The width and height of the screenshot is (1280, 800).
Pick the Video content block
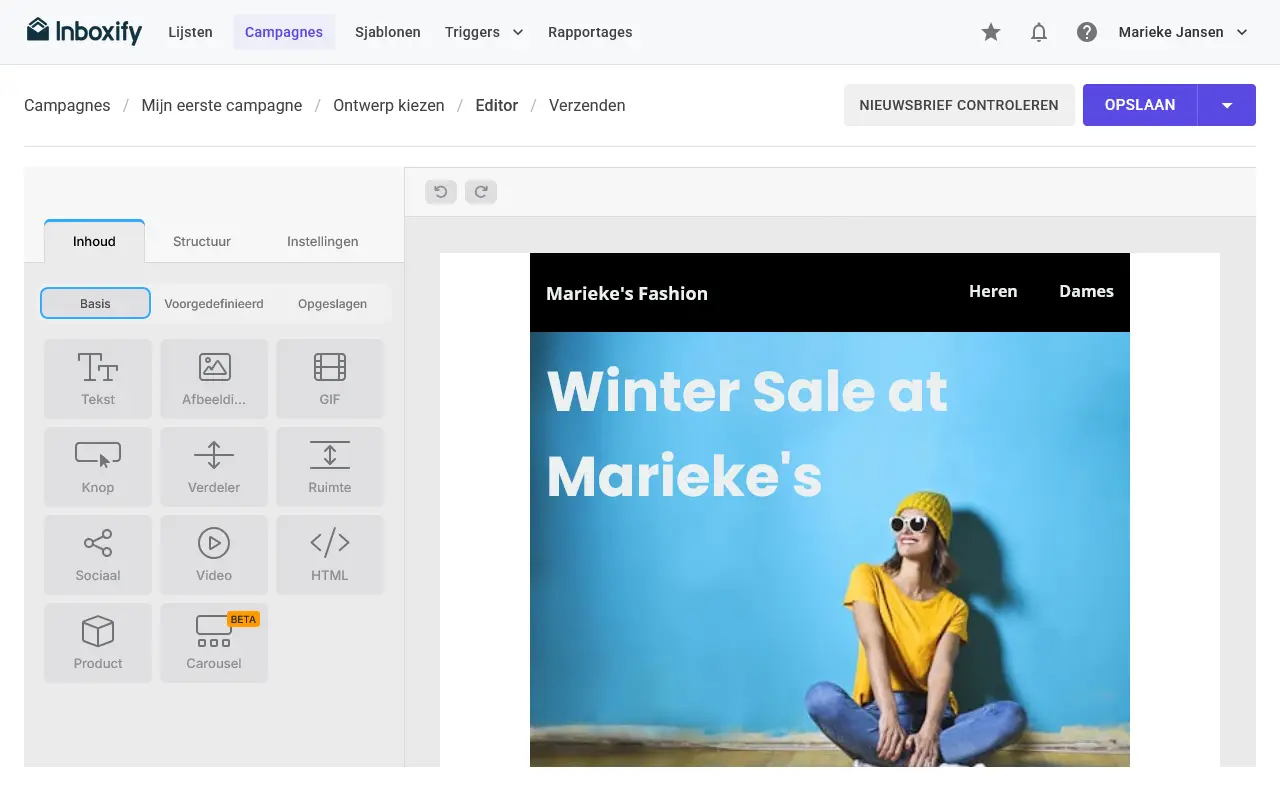[x=214, y=555]
